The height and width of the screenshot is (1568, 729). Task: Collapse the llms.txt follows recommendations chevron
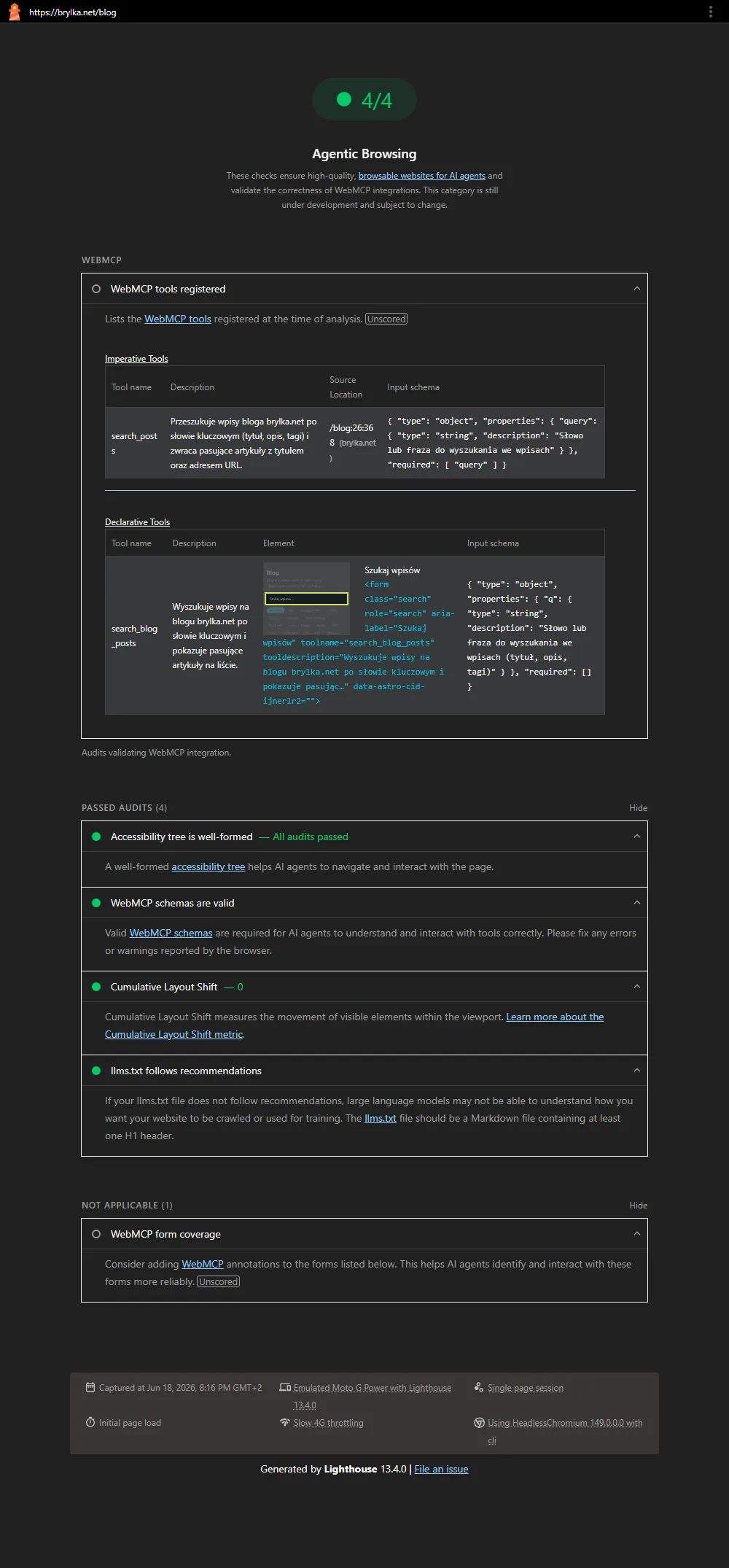636,1071
